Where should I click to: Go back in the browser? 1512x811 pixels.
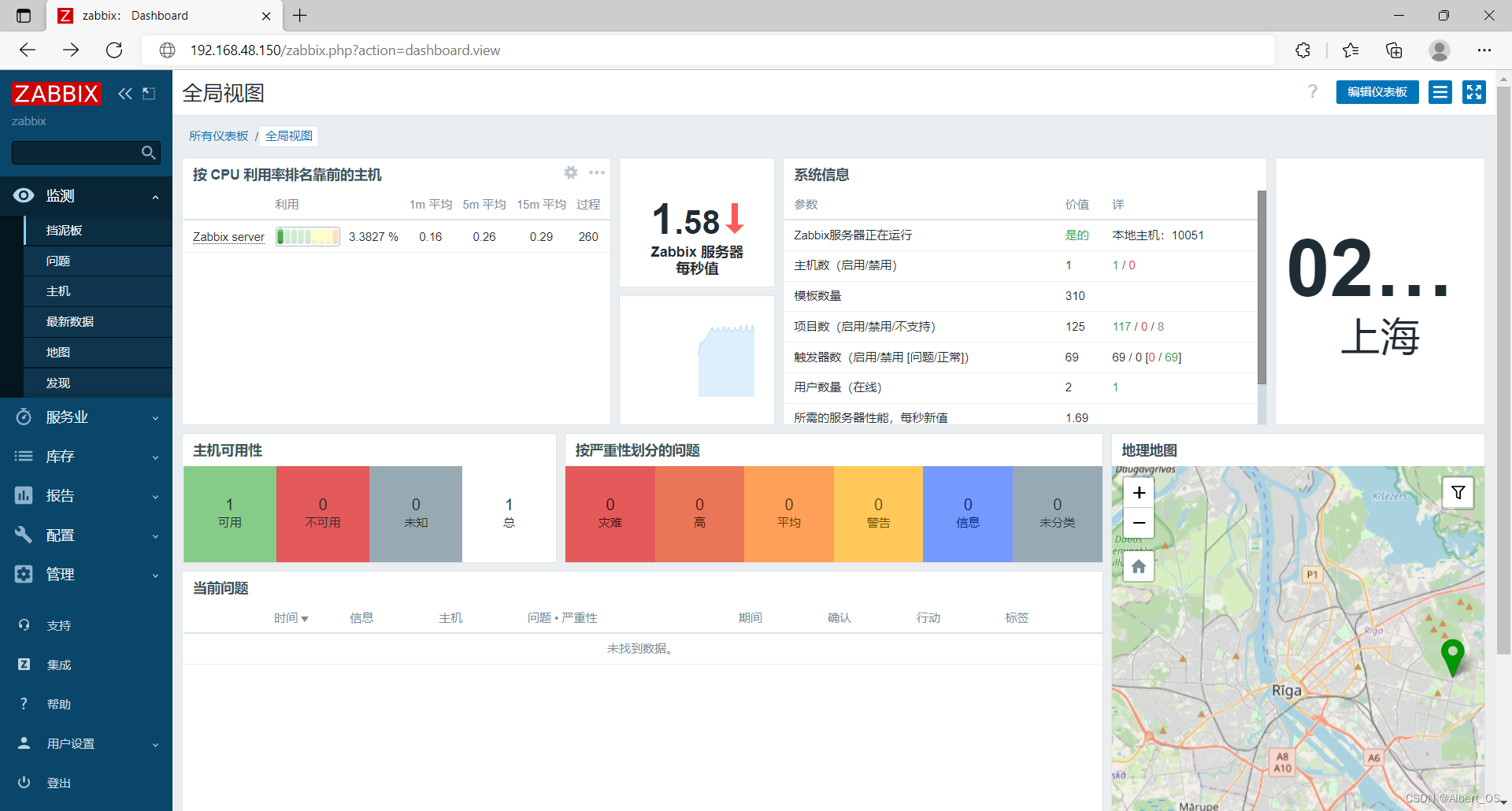click(x=28, y=50)
